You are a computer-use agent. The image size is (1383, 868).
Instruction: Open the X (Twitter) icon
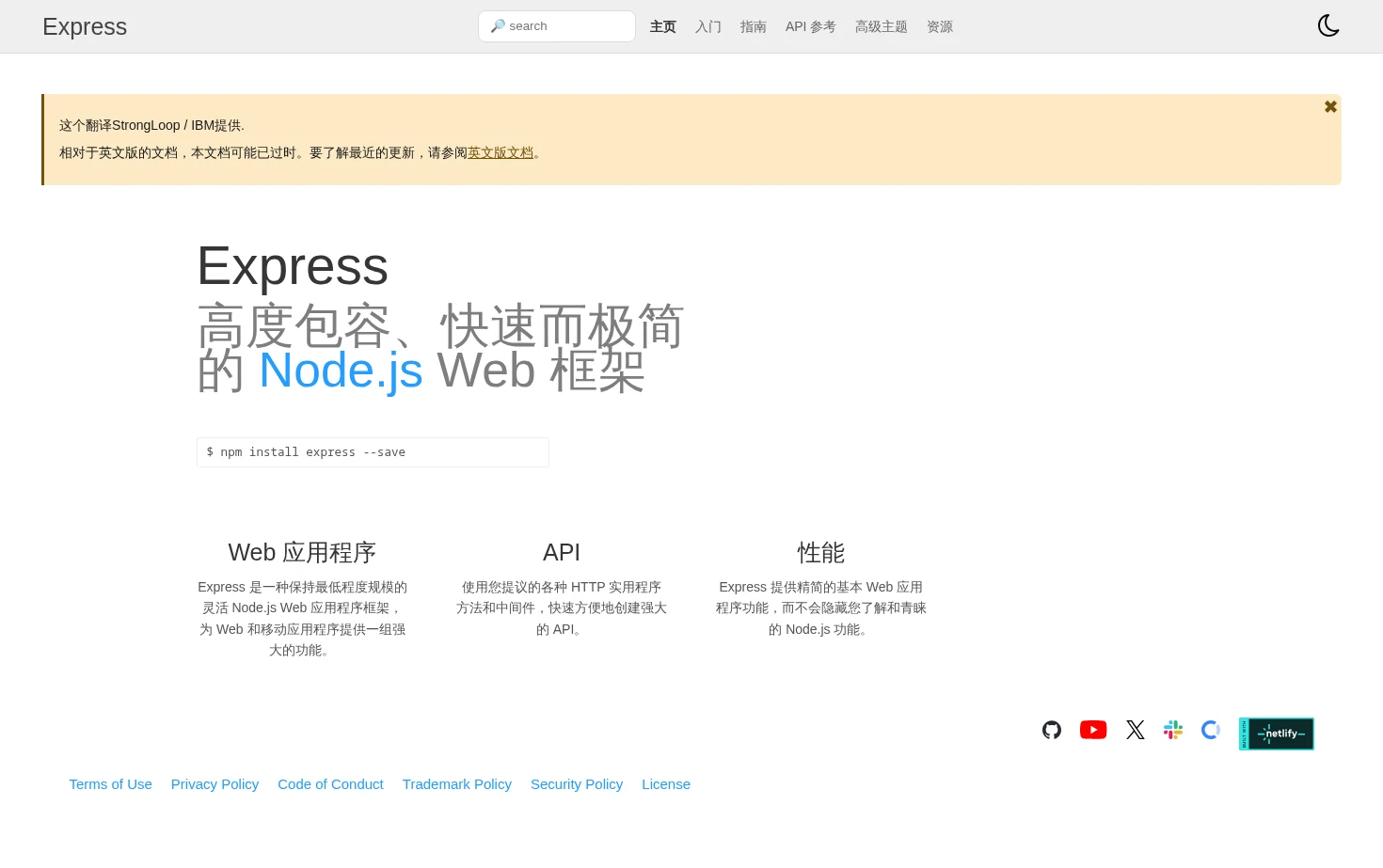[x=1136, y=730]
